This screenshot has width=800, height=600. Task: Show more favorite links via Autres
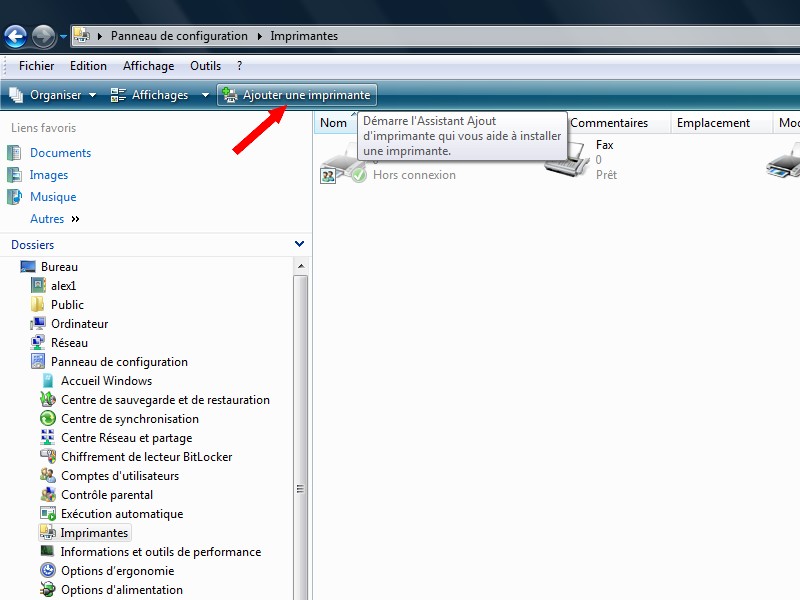pos(54,219)
